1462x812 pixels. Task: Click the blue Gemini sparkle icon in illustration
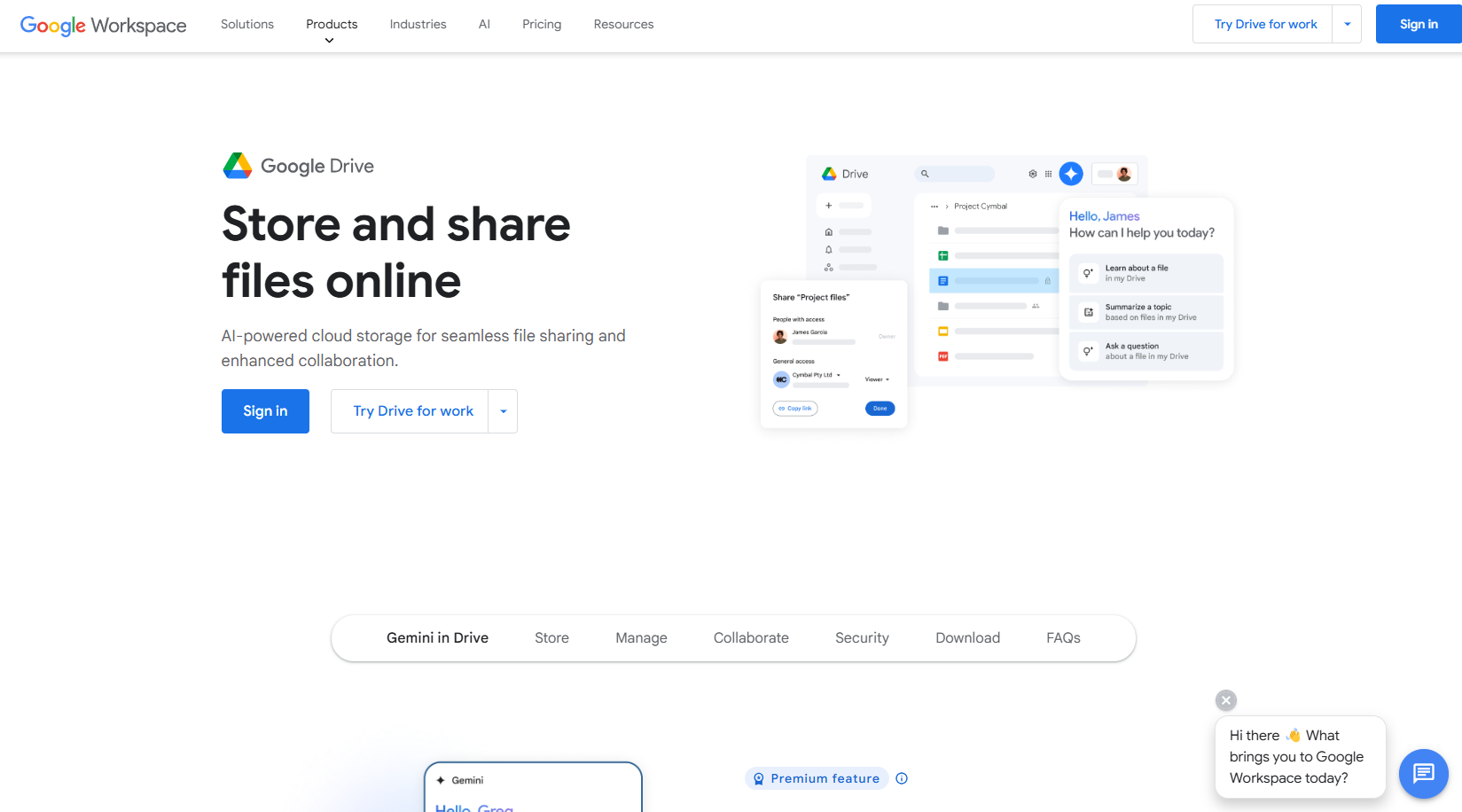point(1071,174)
